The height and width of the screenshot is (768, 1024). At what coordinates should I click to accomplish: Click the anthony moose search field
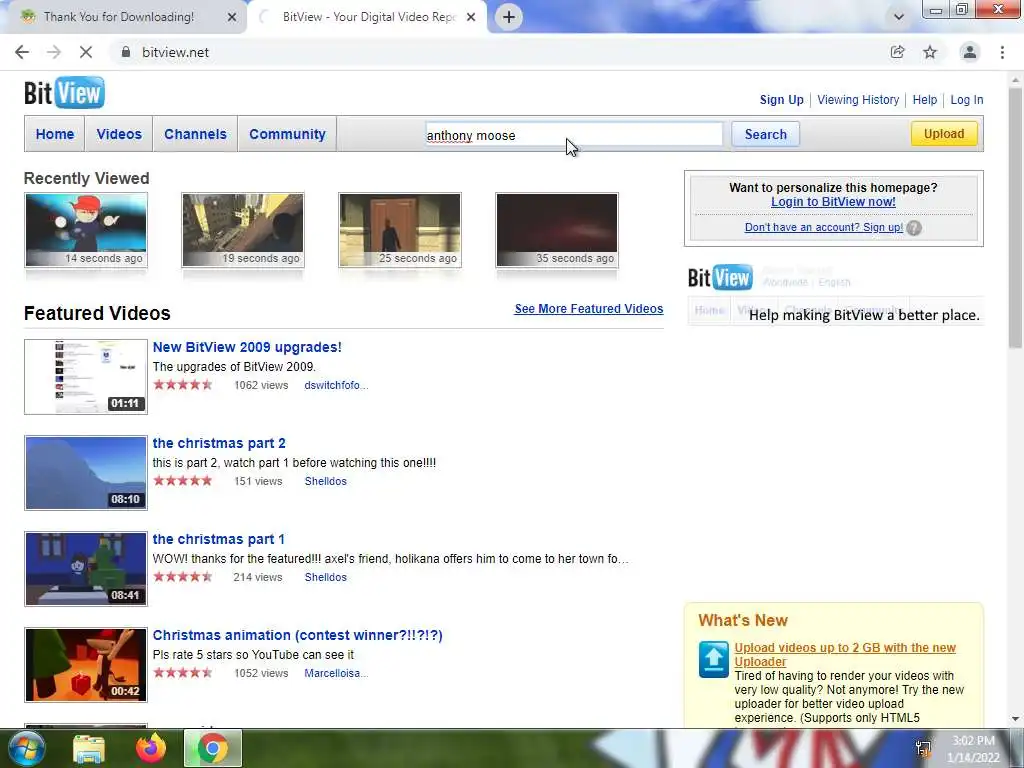(x=574, y=135)
